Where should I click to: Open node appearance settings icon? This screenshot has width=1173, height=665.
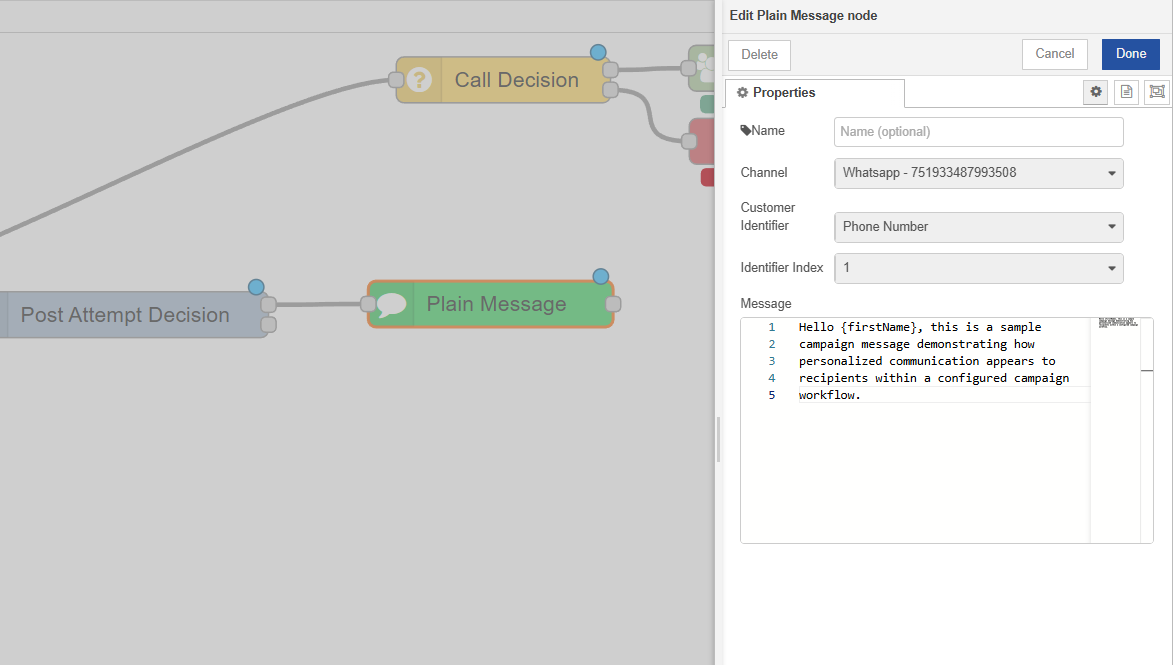[x=1156, y=92]
